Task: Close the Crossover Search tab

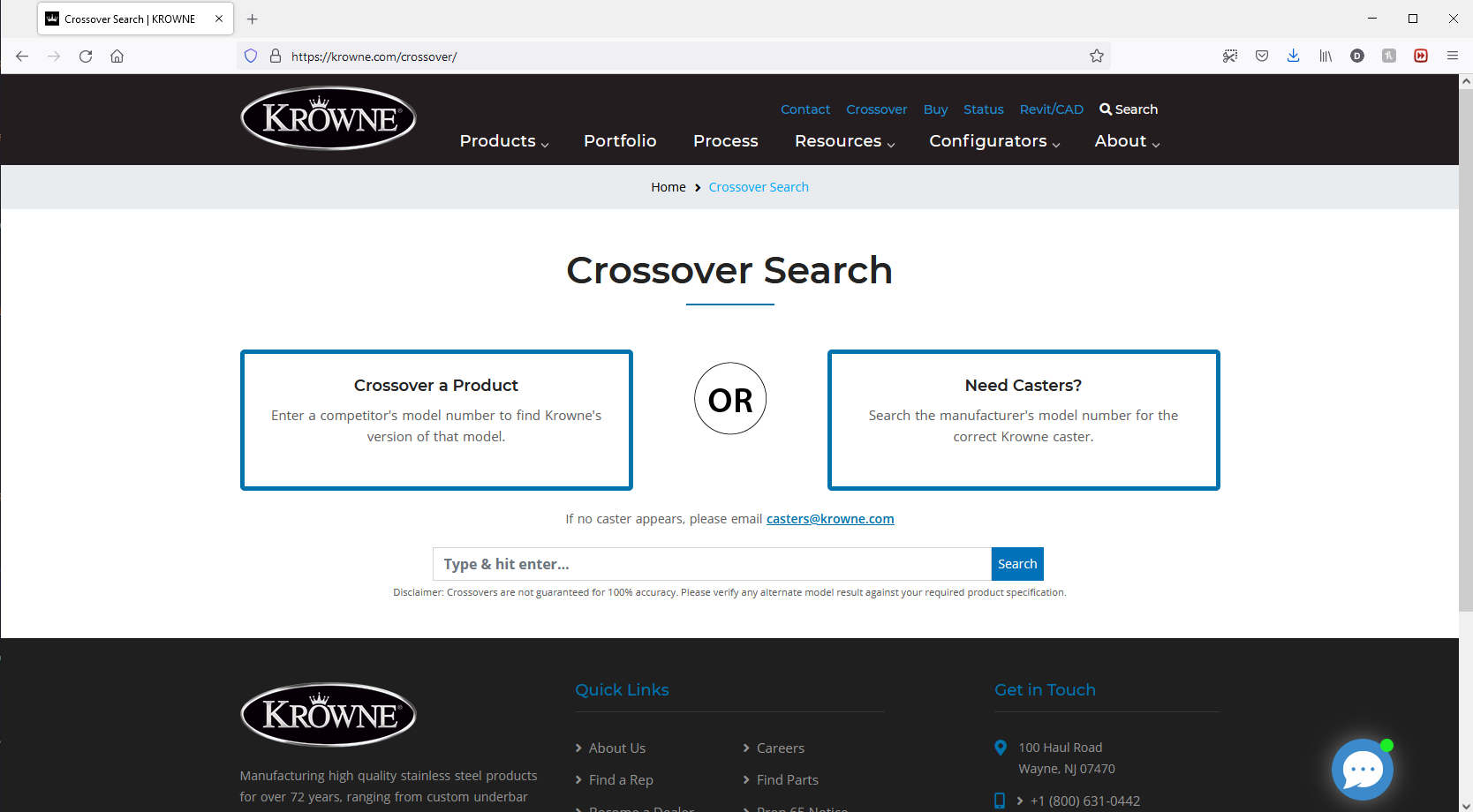Action: 219,19
